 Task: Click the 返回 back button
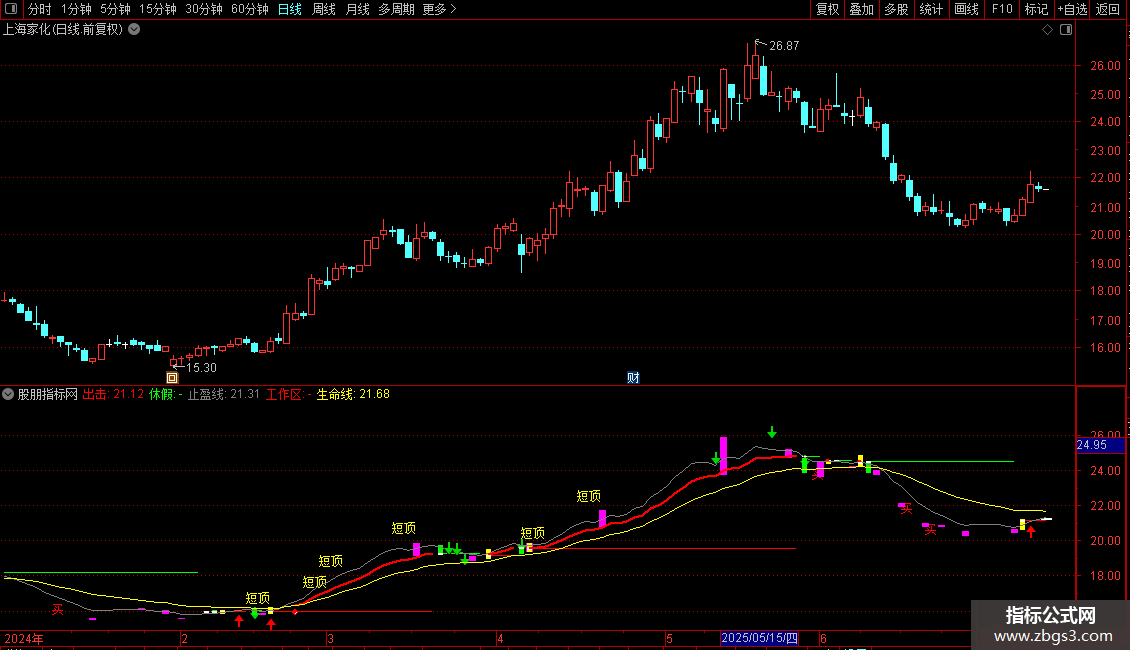click(x=1108, y=9)
